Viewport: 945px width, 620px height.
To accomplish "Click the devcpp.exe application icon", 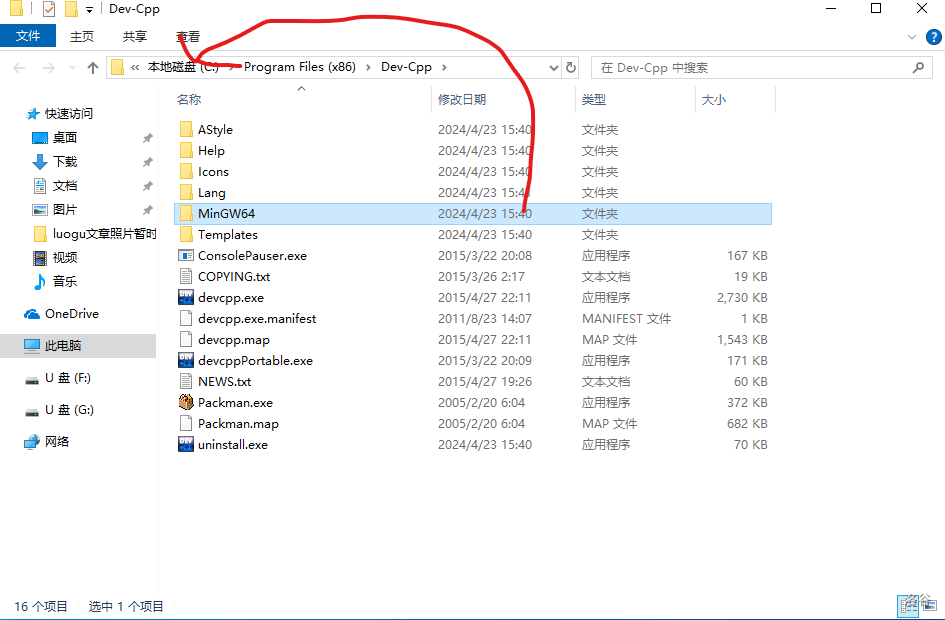I will point(186,298).
